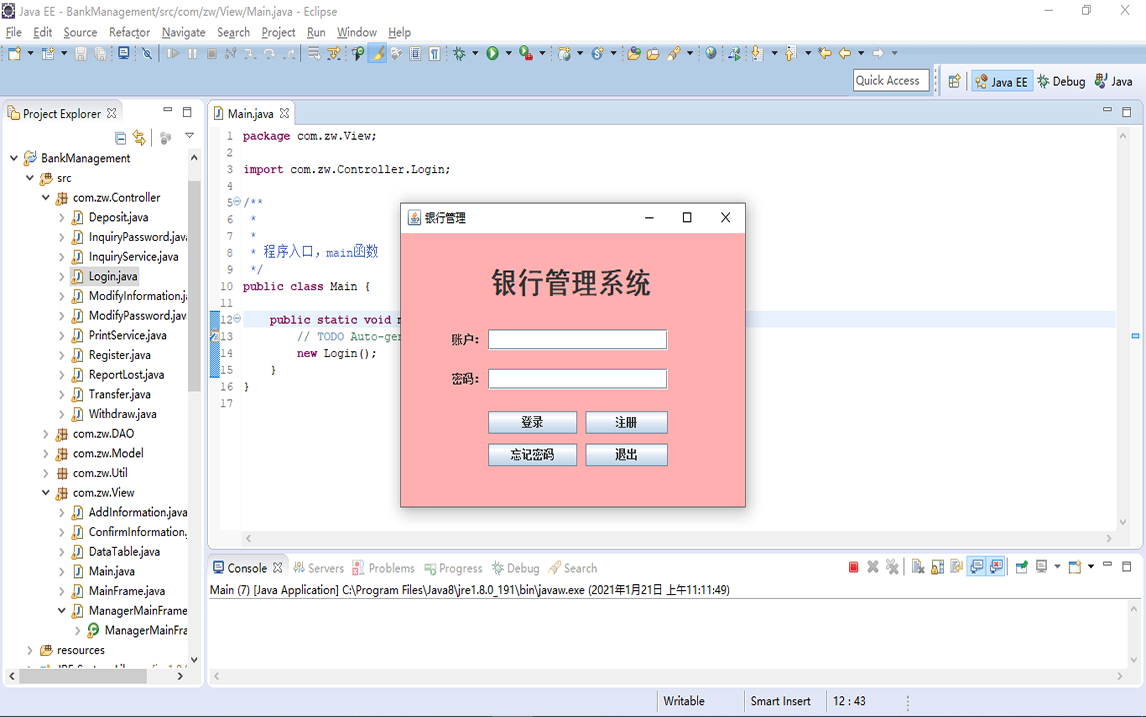The image size is (1146, 717).
Task: Open the Window menu
Action: point(357,32)
